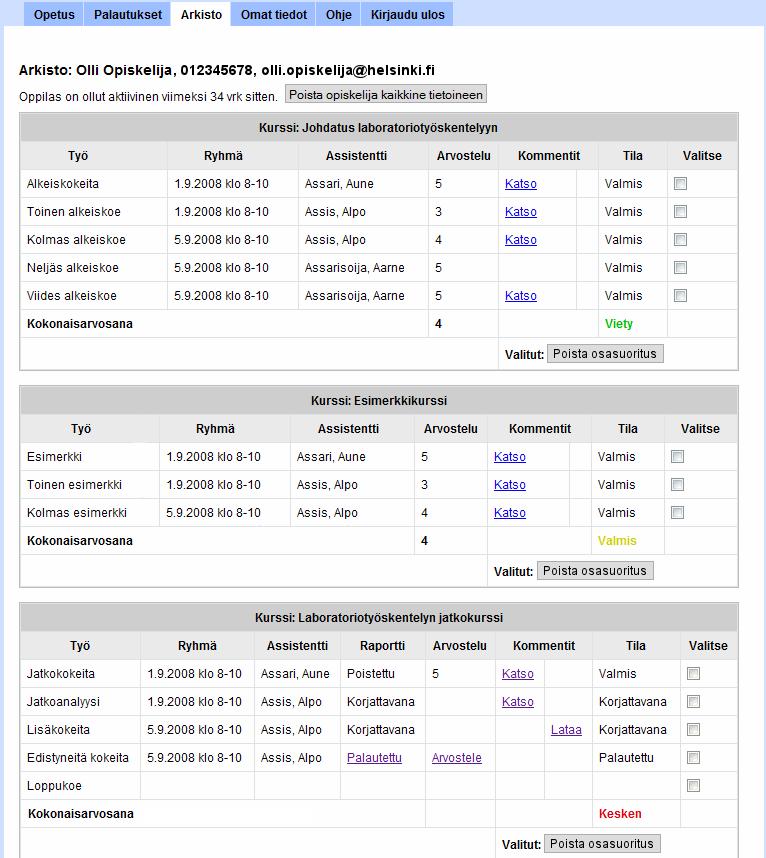
Task: Click the Kurssi: Laboratoriotyöskentelyn jatkokurssi header
Action: click(x=379, y=617)
